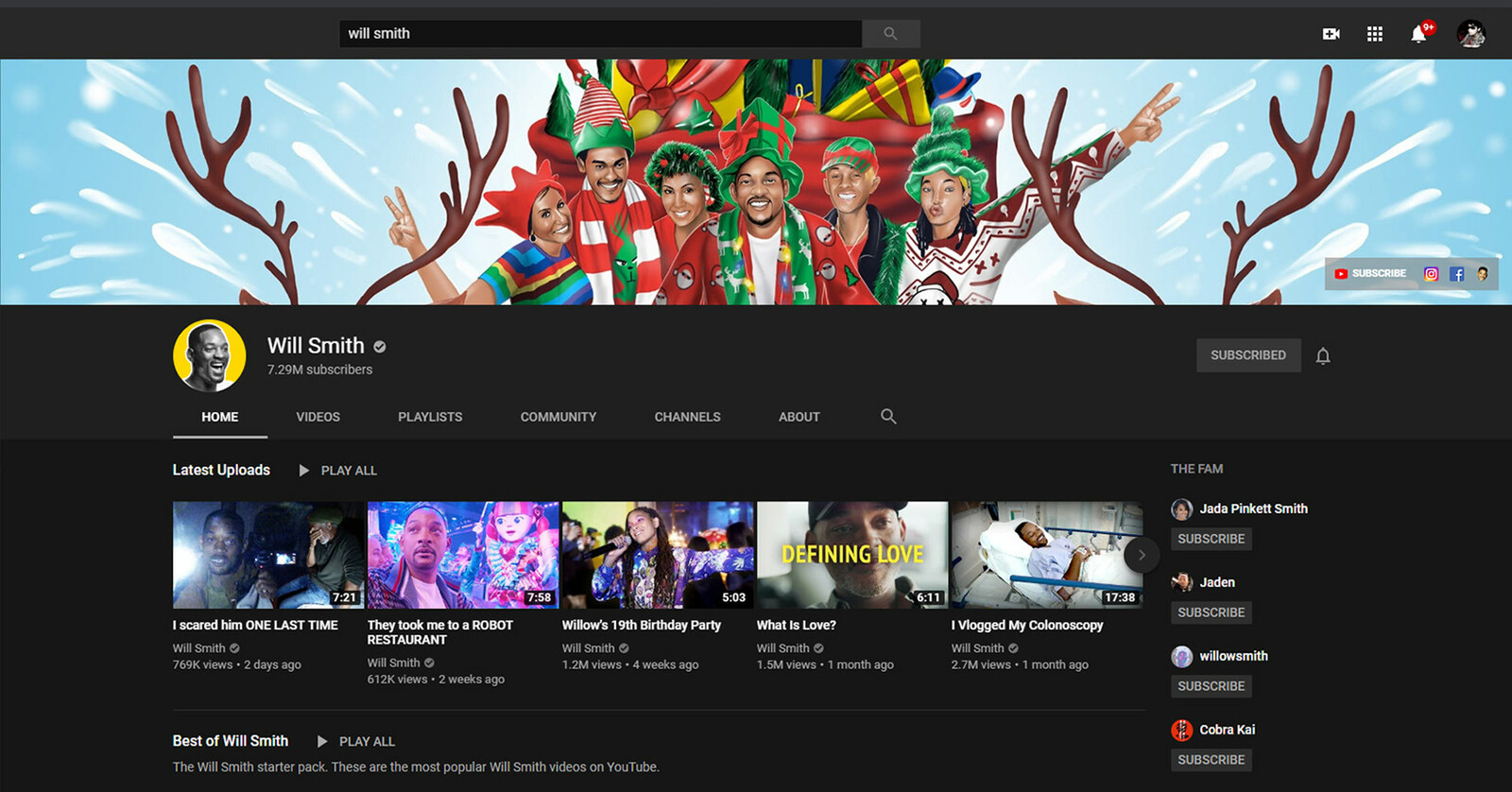
Task: Open the willowsmith channel name
Action: pos(1234,656)
